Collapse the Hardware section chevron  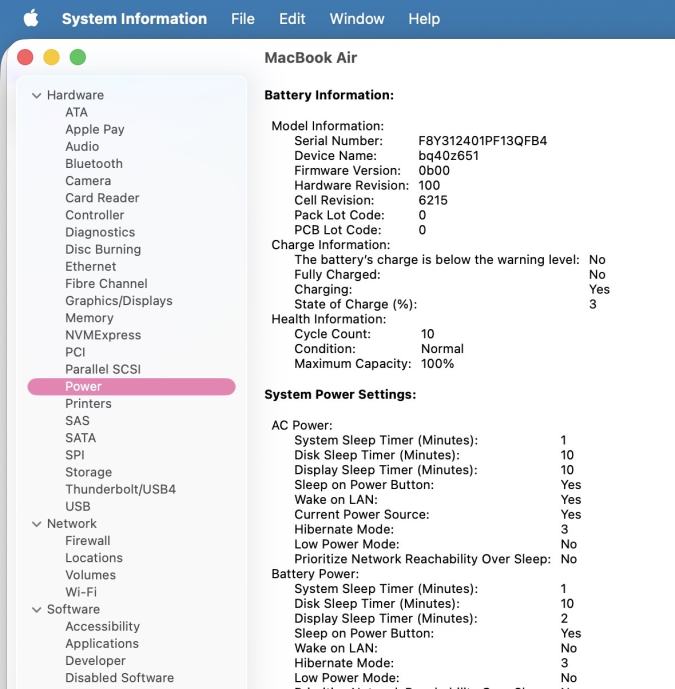37,95
